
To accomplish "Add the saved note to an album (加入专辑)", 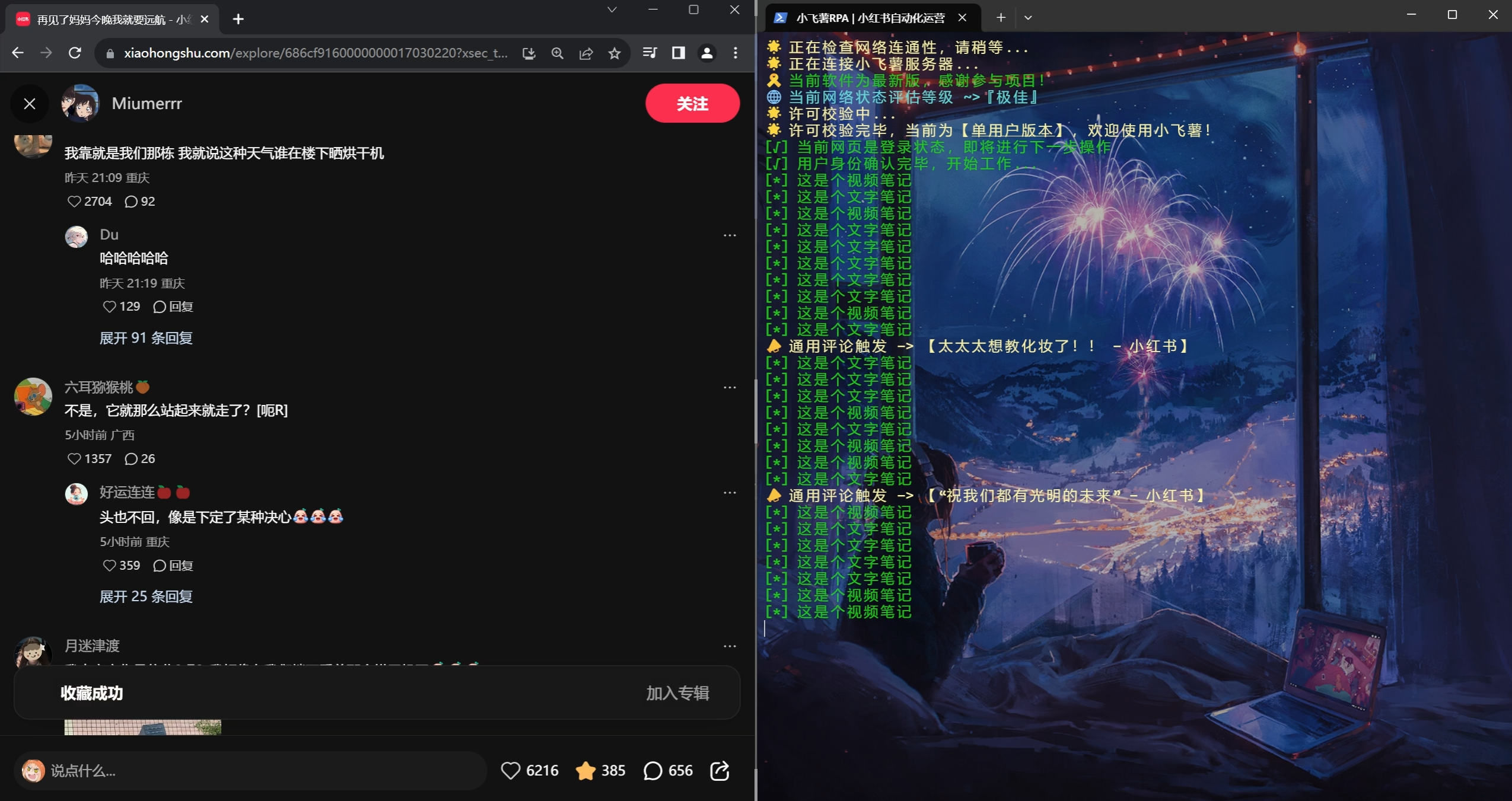I will click(x=677, y=693).
